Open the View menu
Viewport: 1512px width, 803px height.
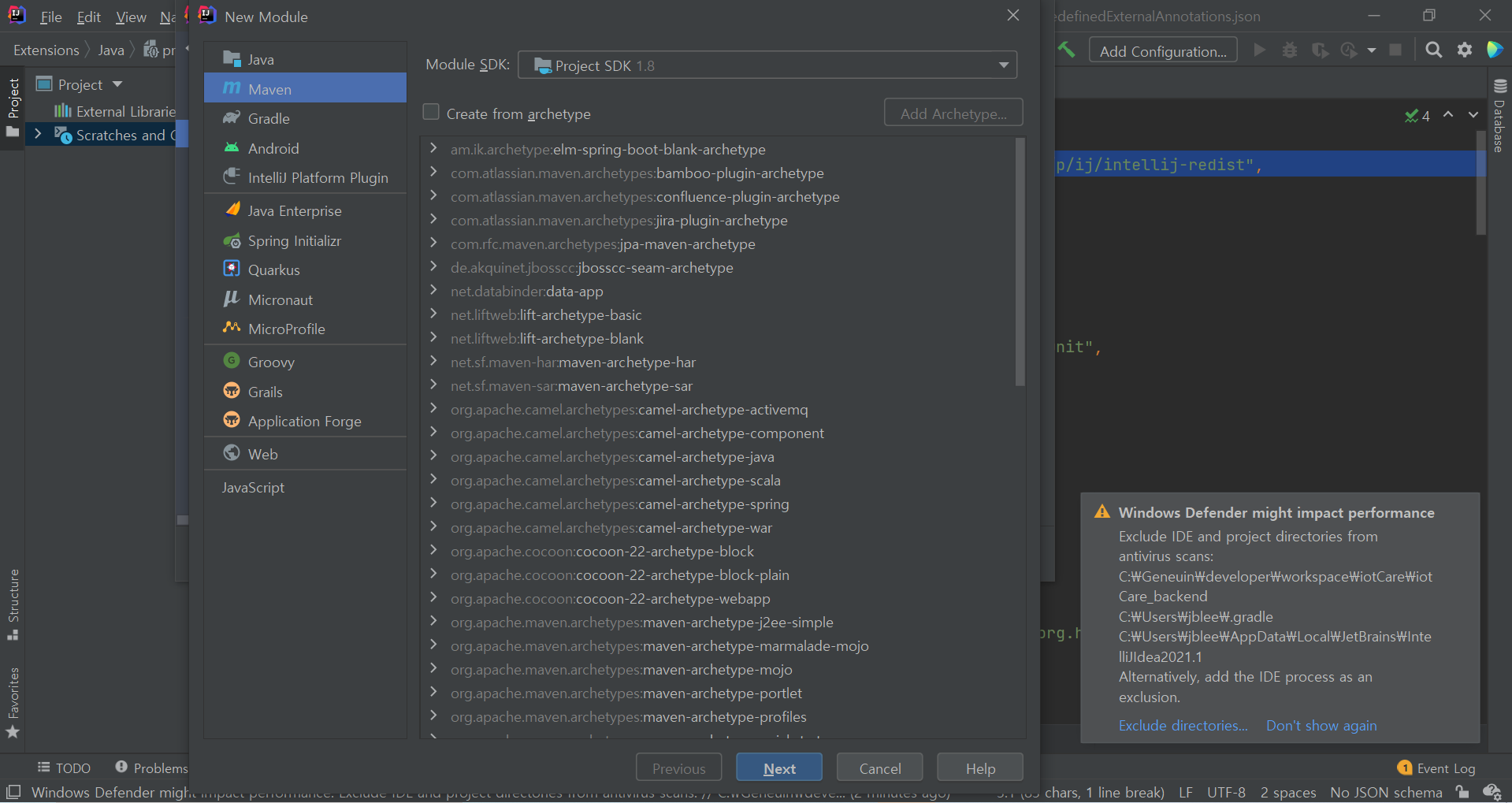coord(131,17)
